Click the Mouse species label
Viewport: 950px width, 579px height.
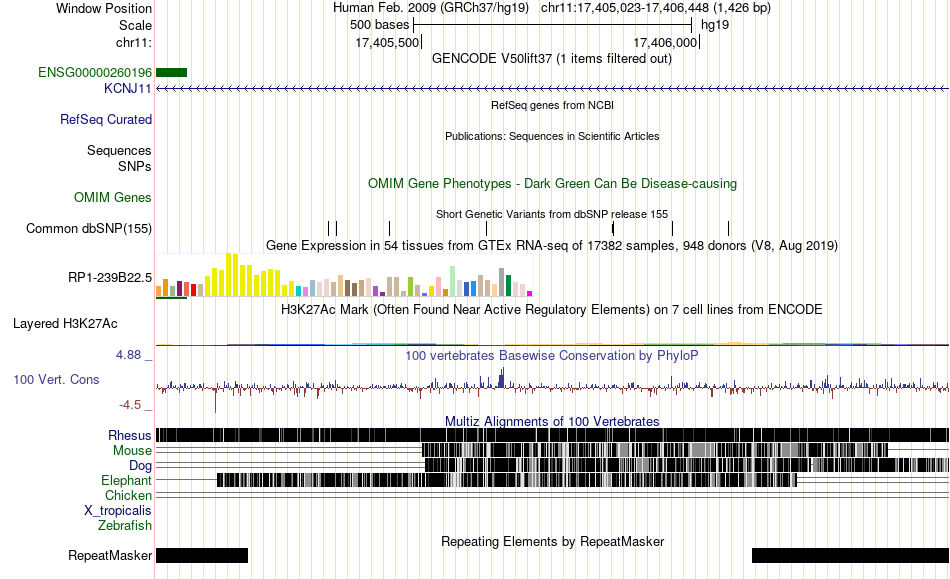pos(132,451)
